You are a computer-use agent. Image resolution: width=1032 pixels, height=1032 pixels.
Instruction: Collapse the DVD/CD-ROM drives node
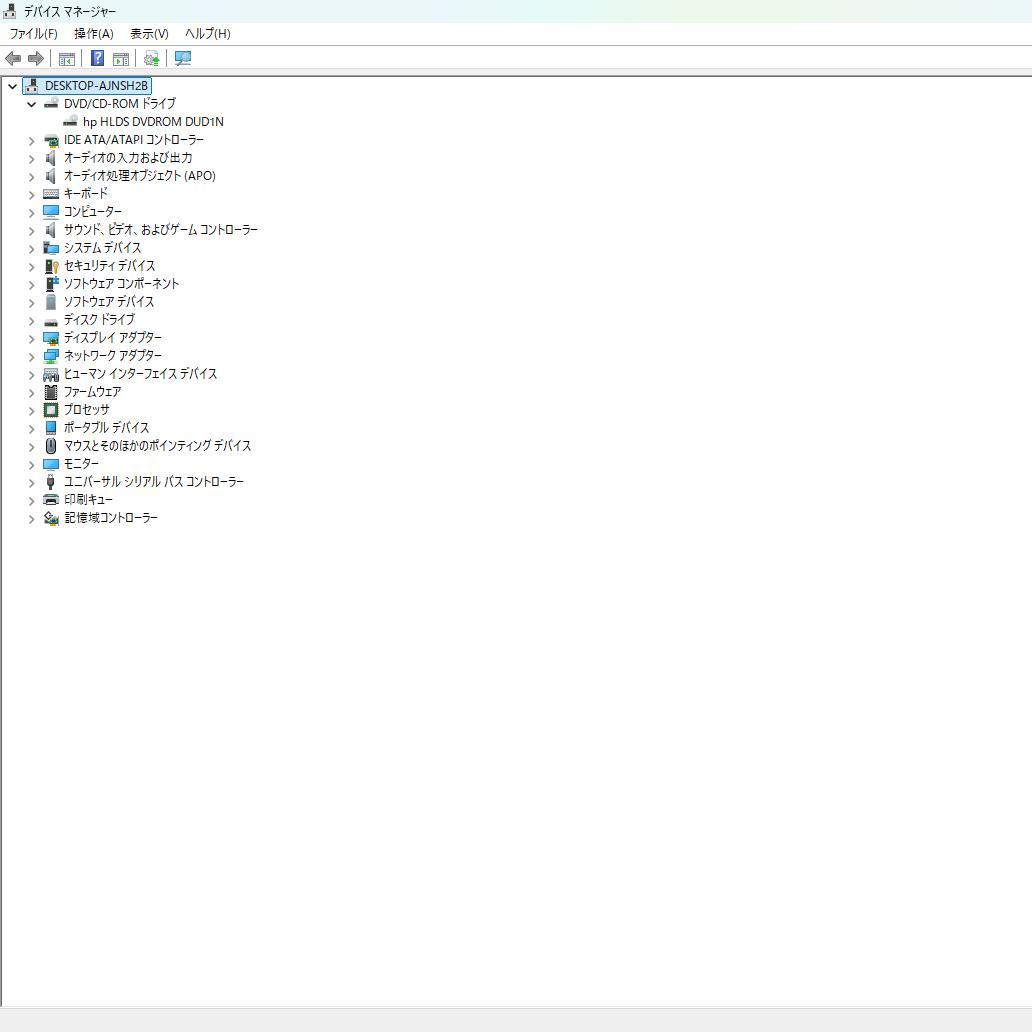(31, 104)
